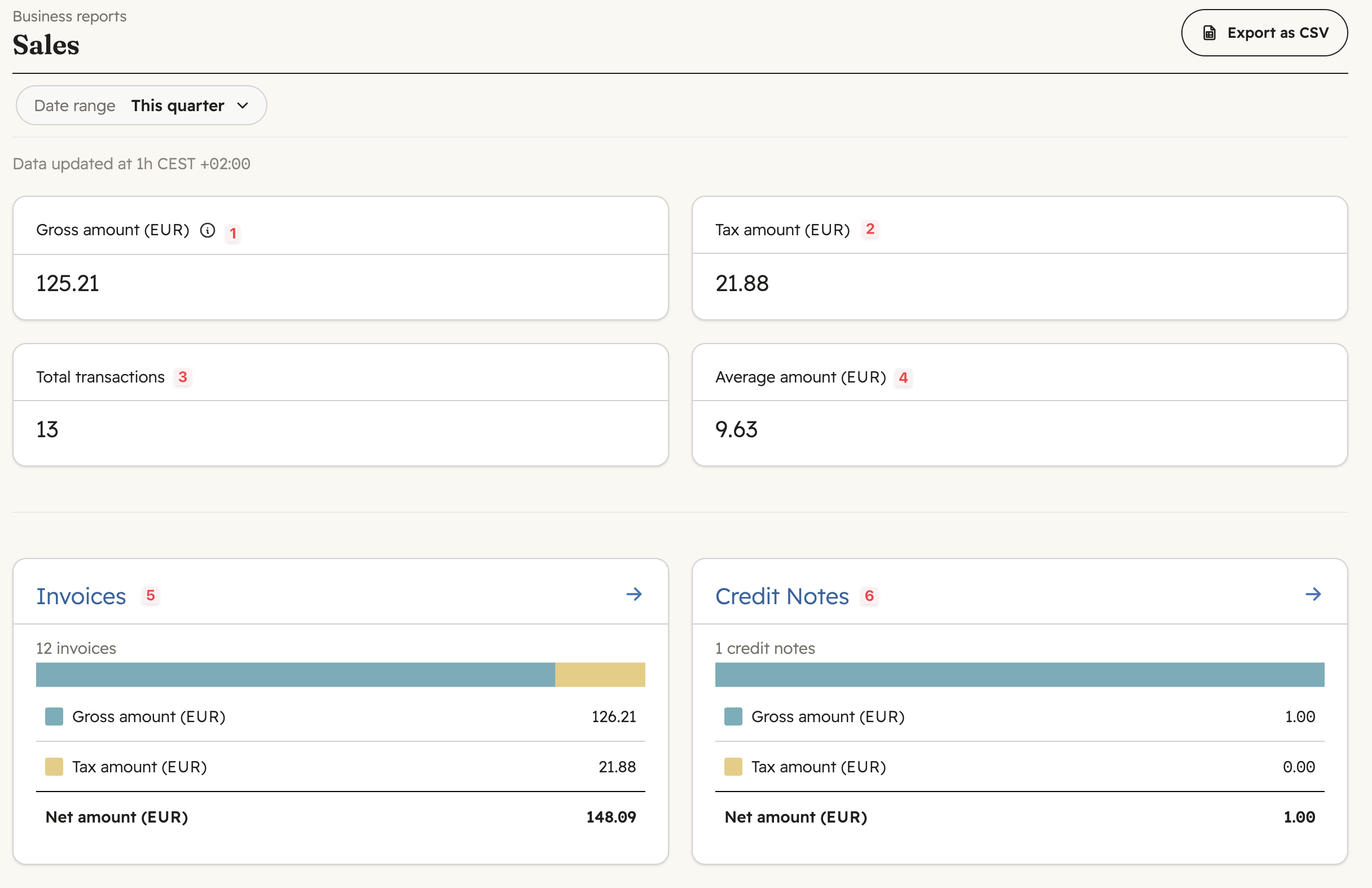Click the gross amount value 125.21

[x=68, y=283]
